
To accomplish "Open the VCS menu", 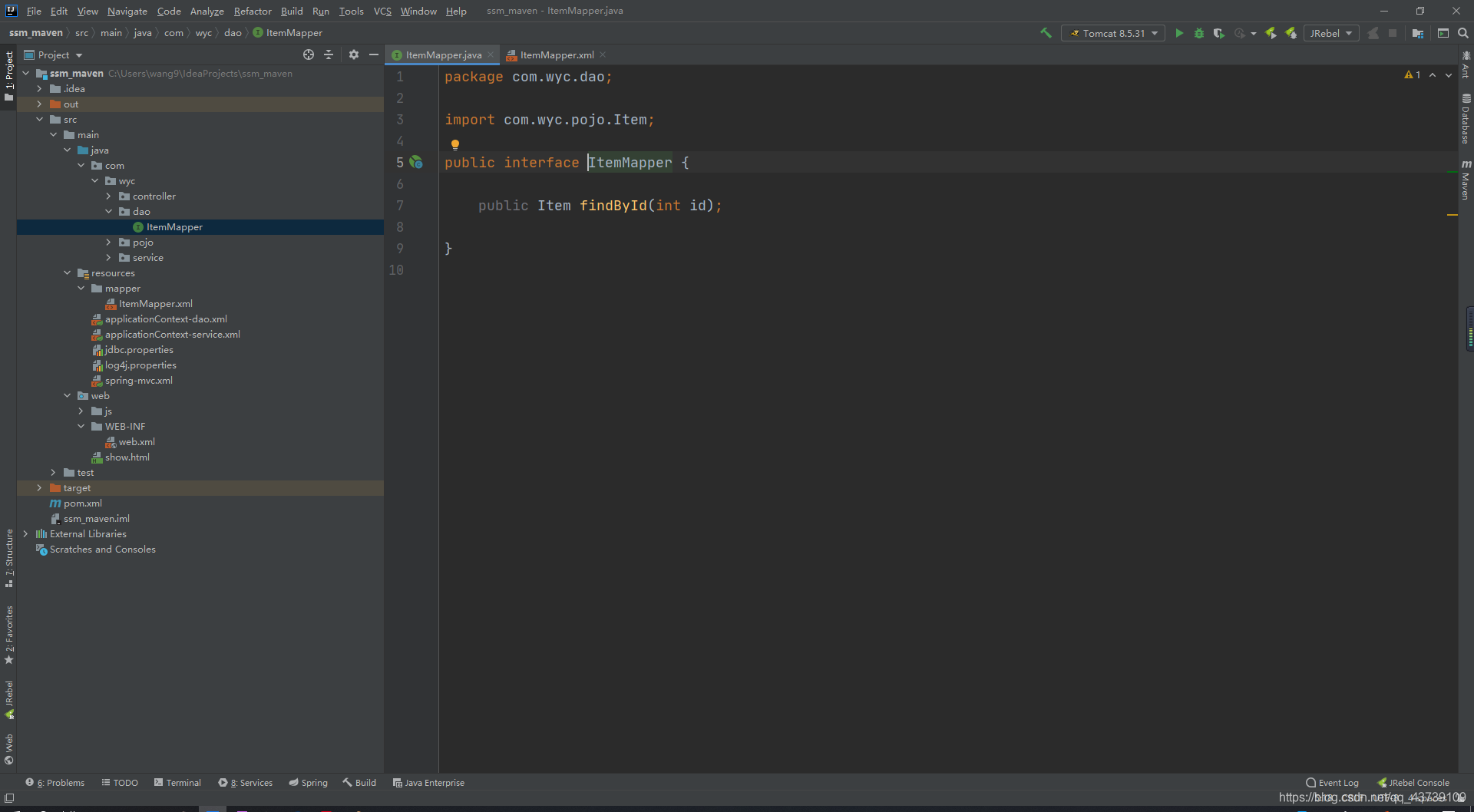I will click(382, 11).
